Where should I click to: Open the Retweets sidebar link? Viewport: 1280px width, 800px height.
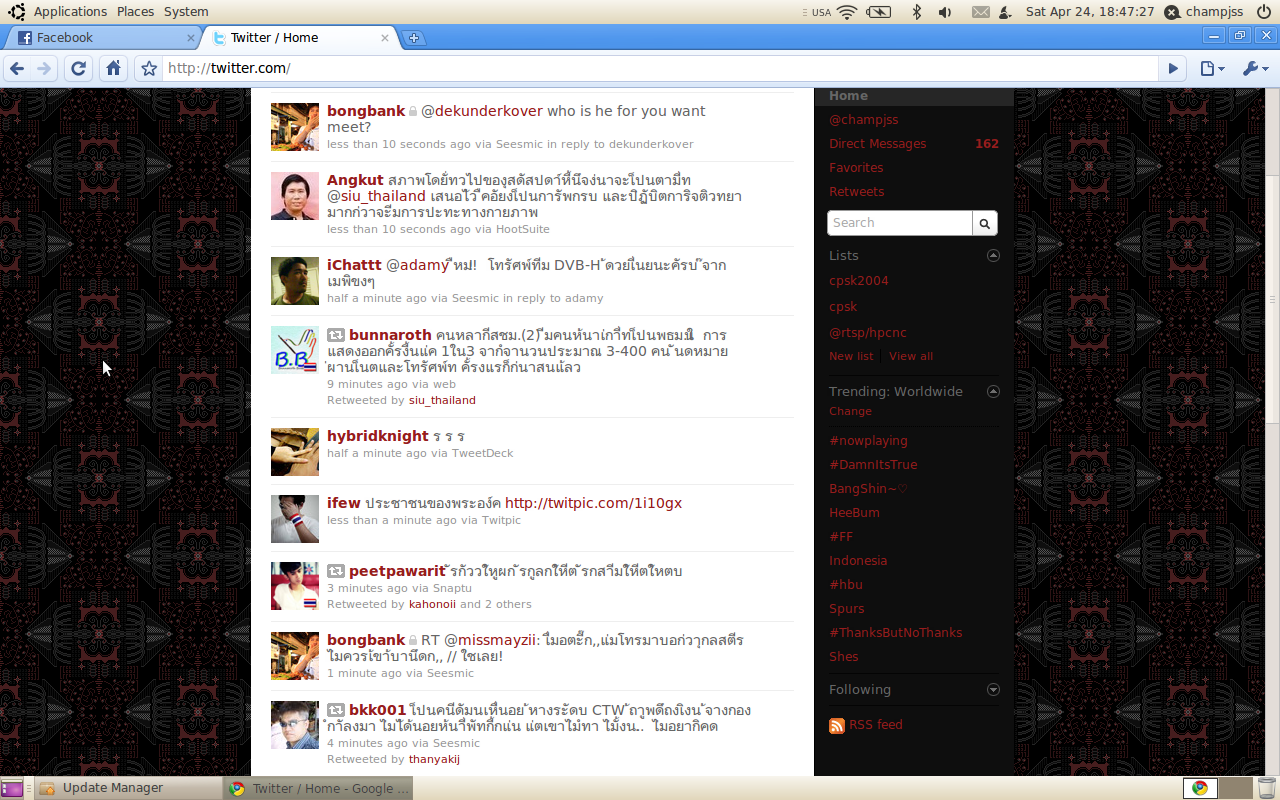click(x=857, y=191)
